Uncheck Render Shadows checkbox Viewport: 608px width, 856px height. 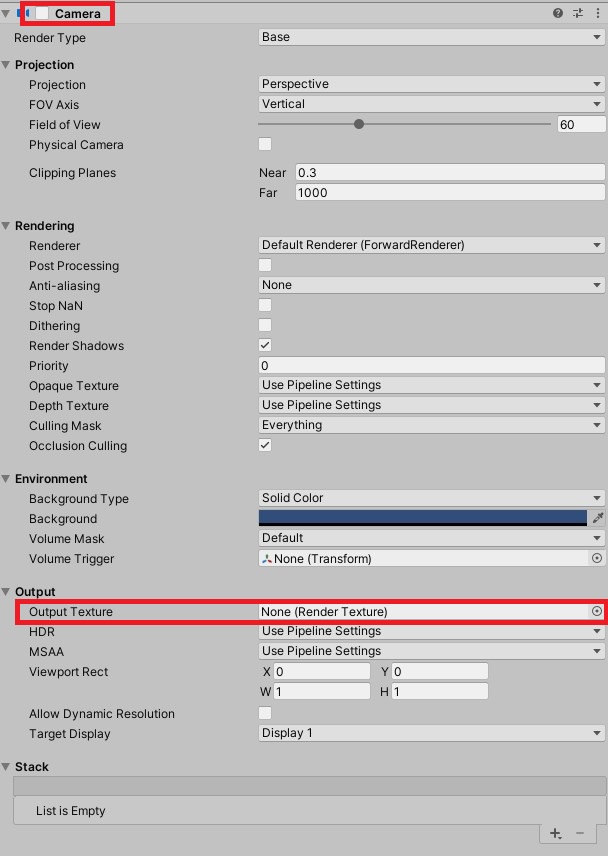(265, 345)
